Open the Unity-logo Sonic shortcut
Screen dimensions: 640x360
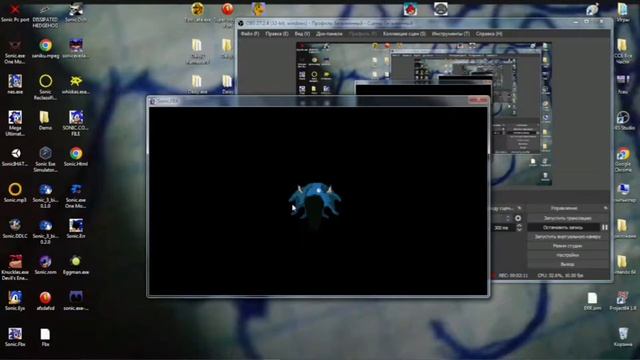click(15, 153)
